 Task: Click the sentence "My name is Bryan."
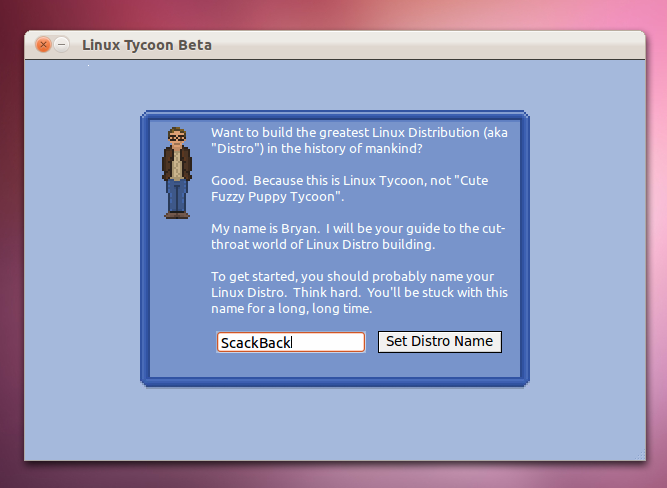(265, 228)
